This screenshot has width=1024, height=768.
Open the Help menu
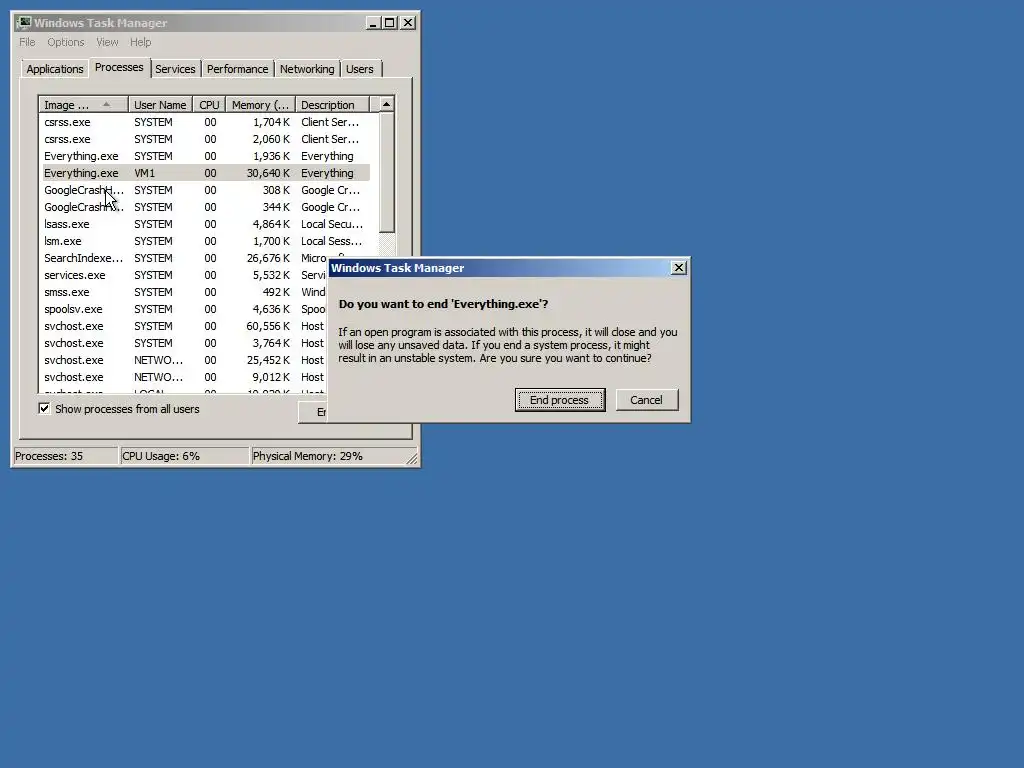[140, 42]
